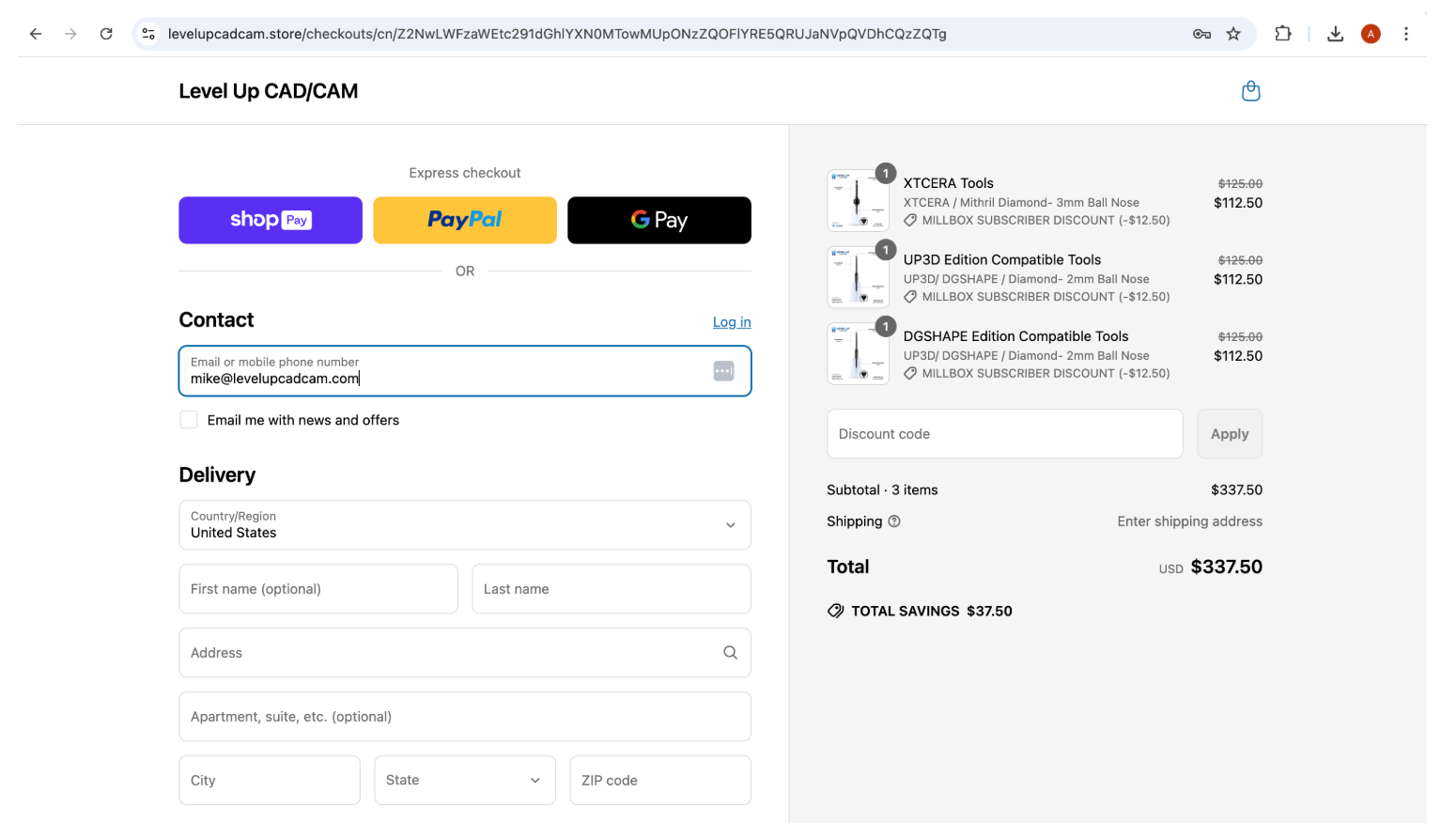
Task: Click the Express checkout label
Action: [465, 173]
